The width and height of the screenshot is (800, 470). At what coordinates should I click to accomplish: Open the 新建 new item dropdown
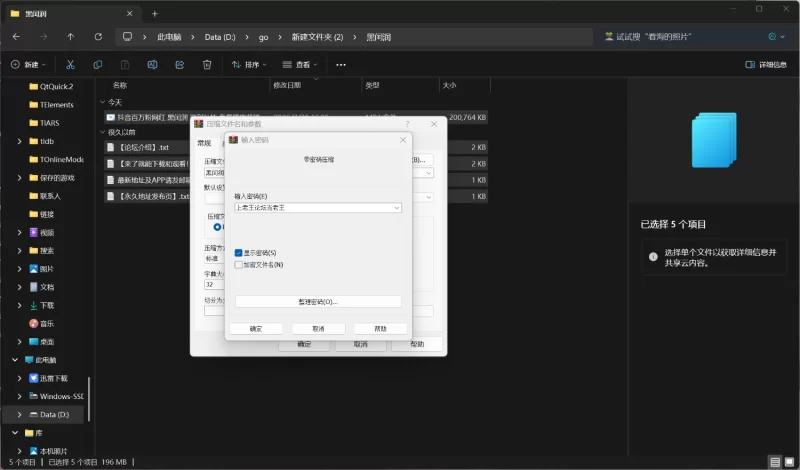pos(29,65)
